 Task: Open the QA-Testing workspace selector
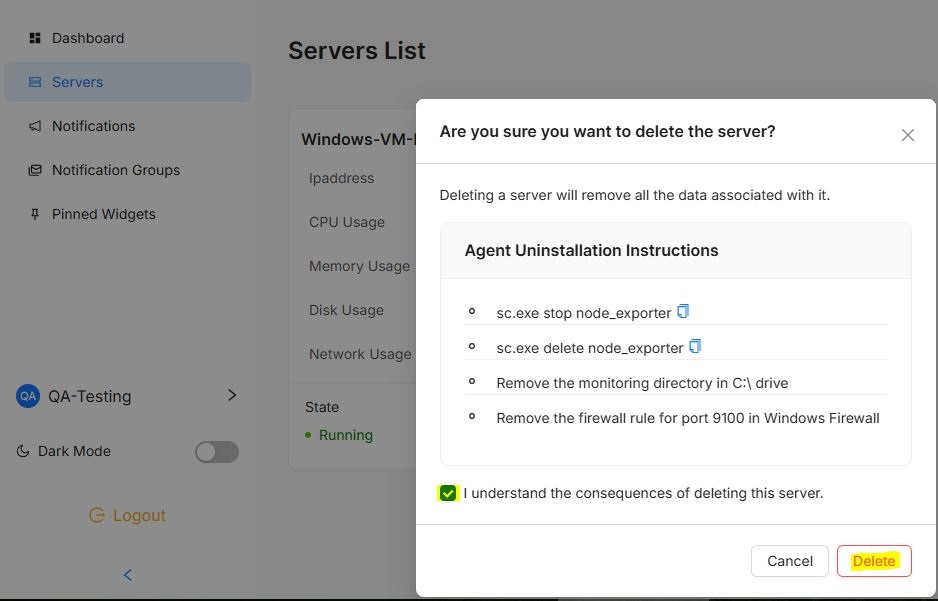127,396
